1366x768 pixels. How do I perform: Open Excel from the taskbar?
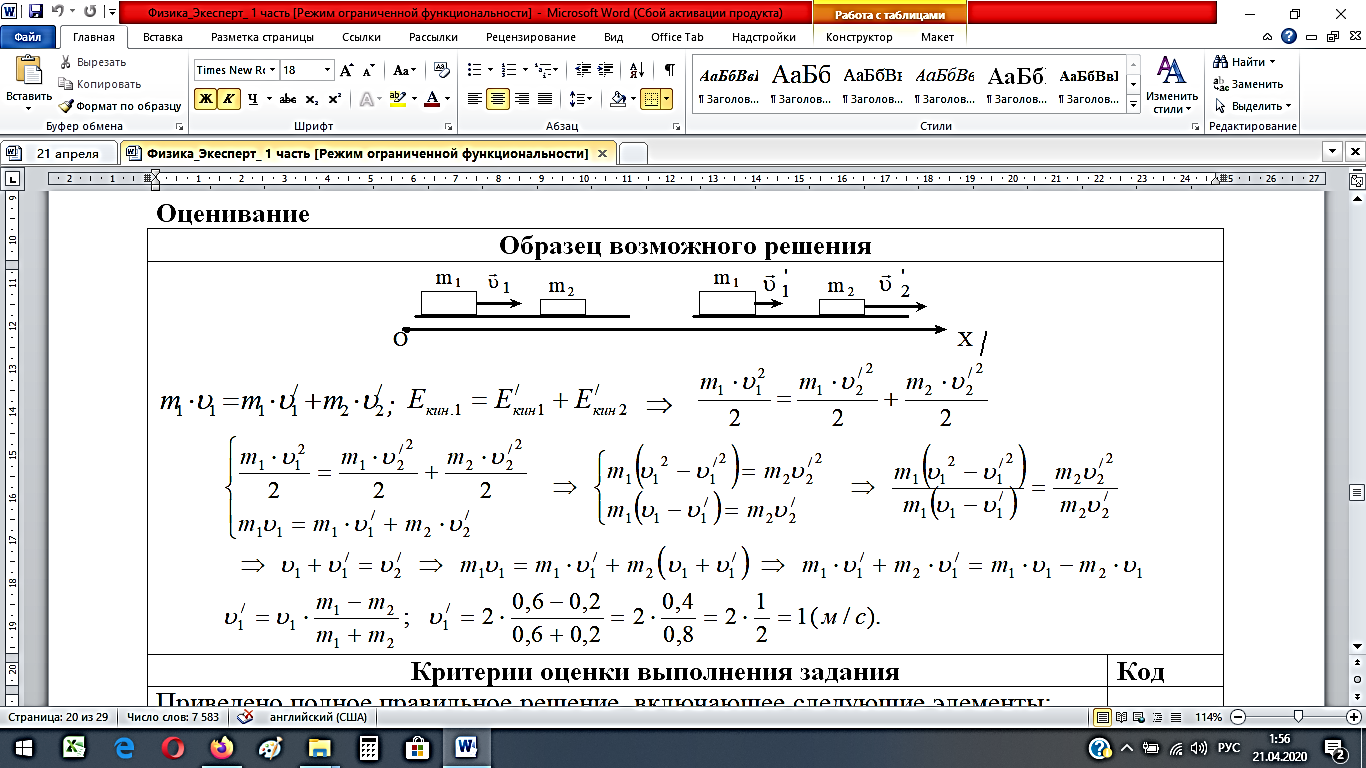(x=74, y=747)
